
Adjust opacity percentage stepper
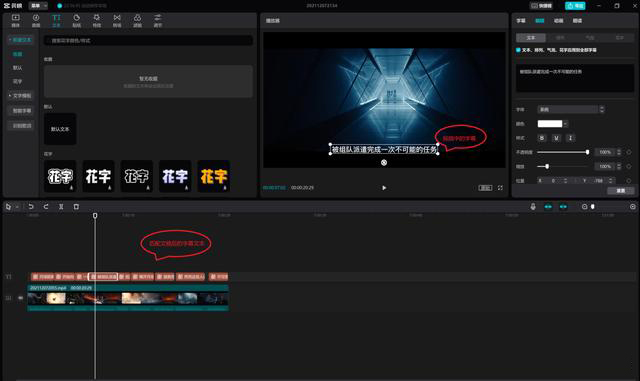(x=619, y=152)
